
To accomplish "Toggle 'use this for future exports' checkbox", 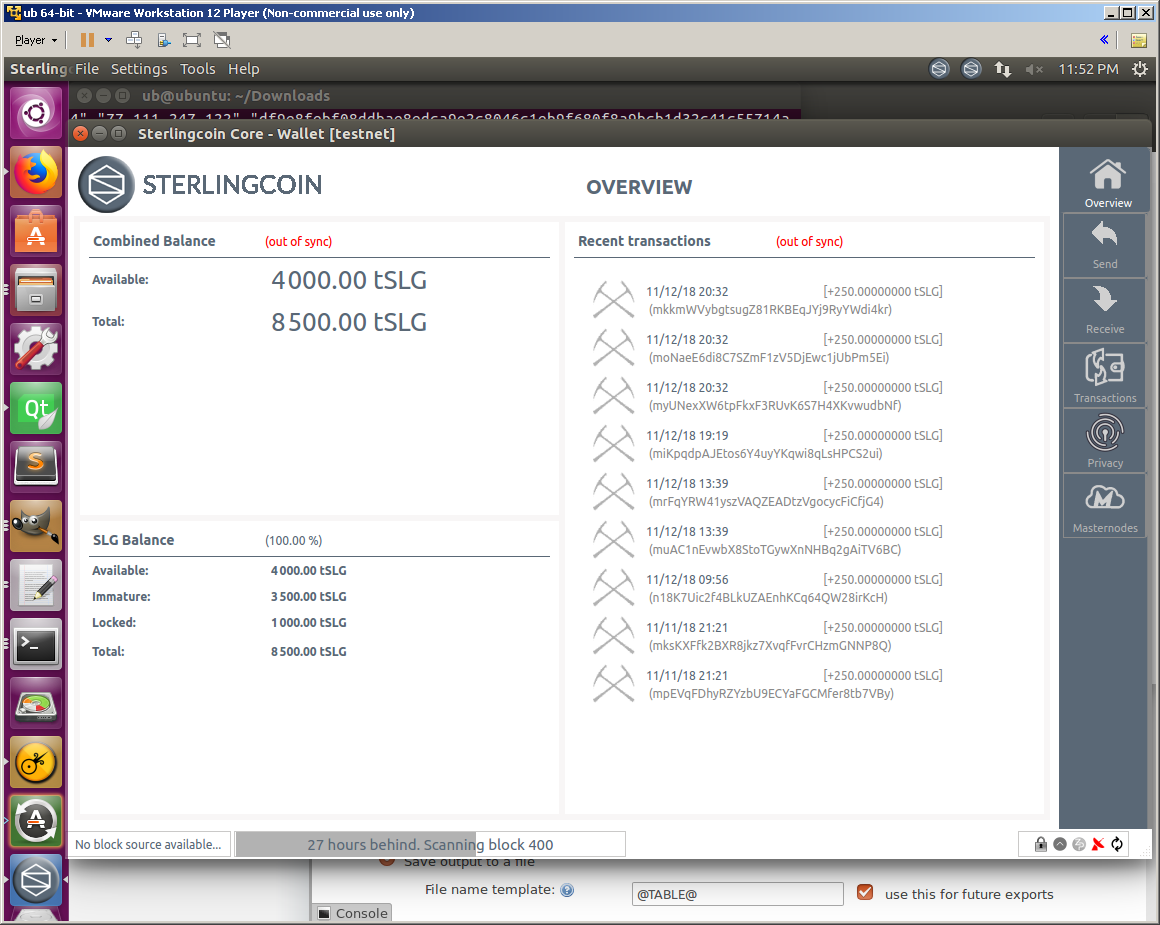I will [x=865, y=892].
